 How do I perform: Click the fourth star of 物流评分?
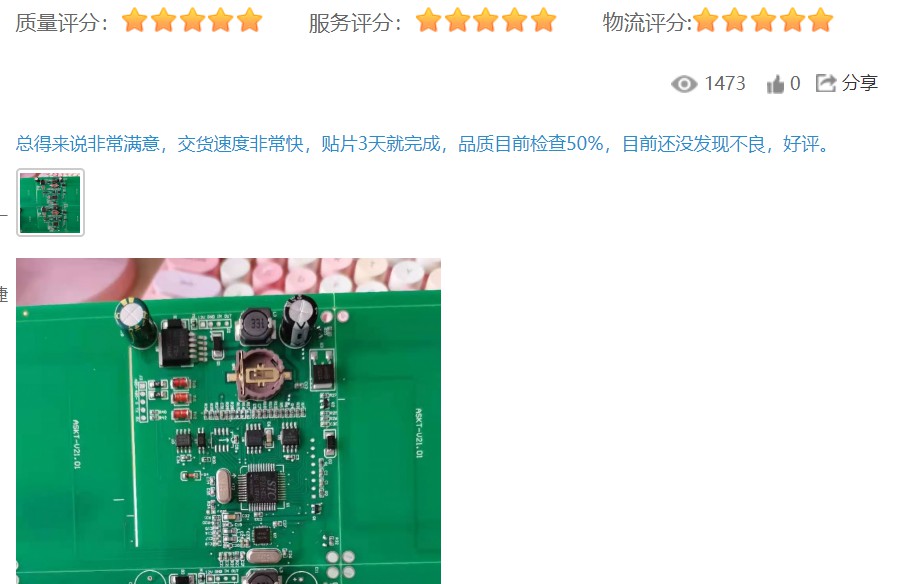tap(793, 20)
